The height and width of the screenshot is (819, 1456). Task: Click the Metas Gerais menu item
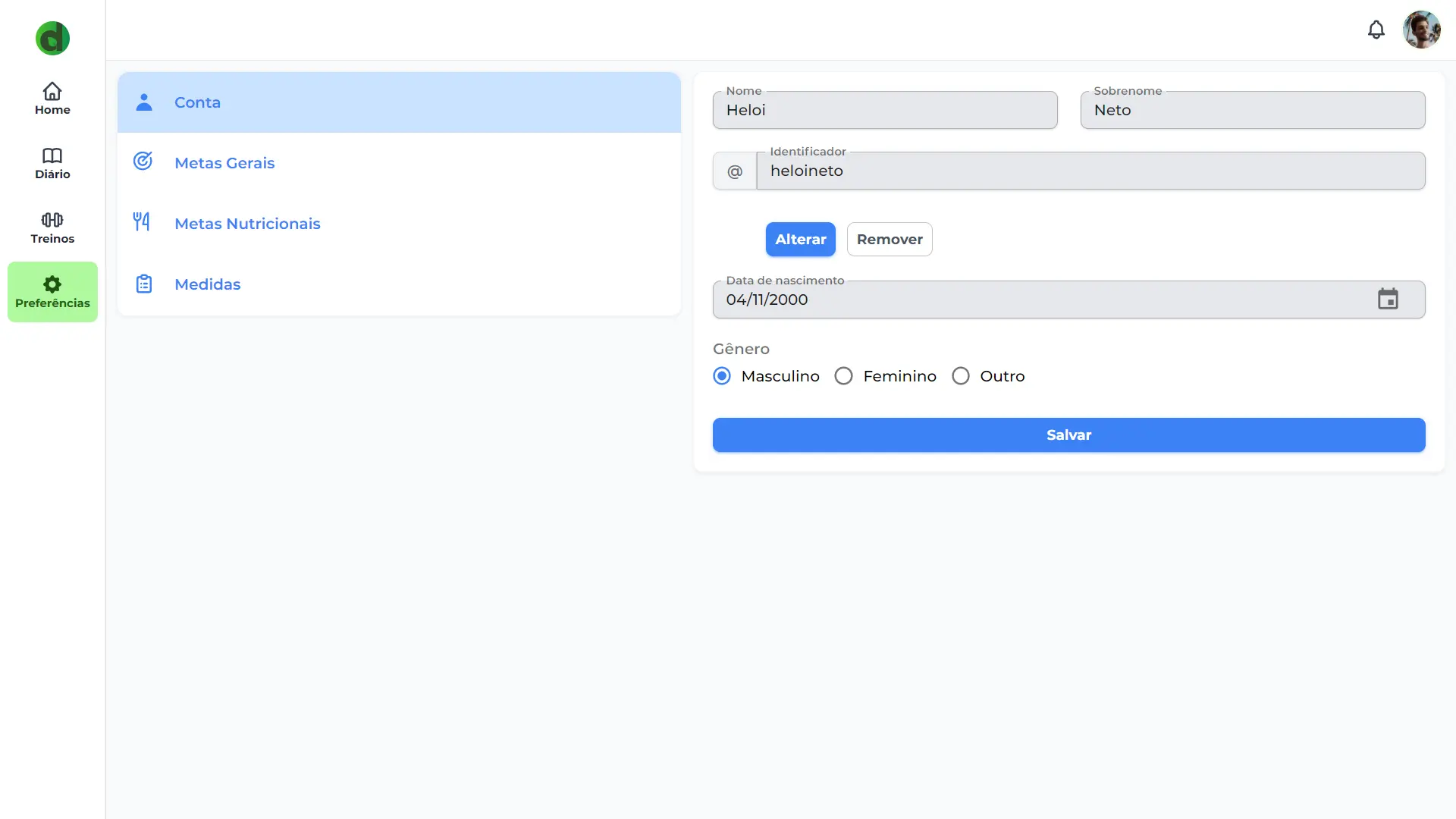[399, 163]
